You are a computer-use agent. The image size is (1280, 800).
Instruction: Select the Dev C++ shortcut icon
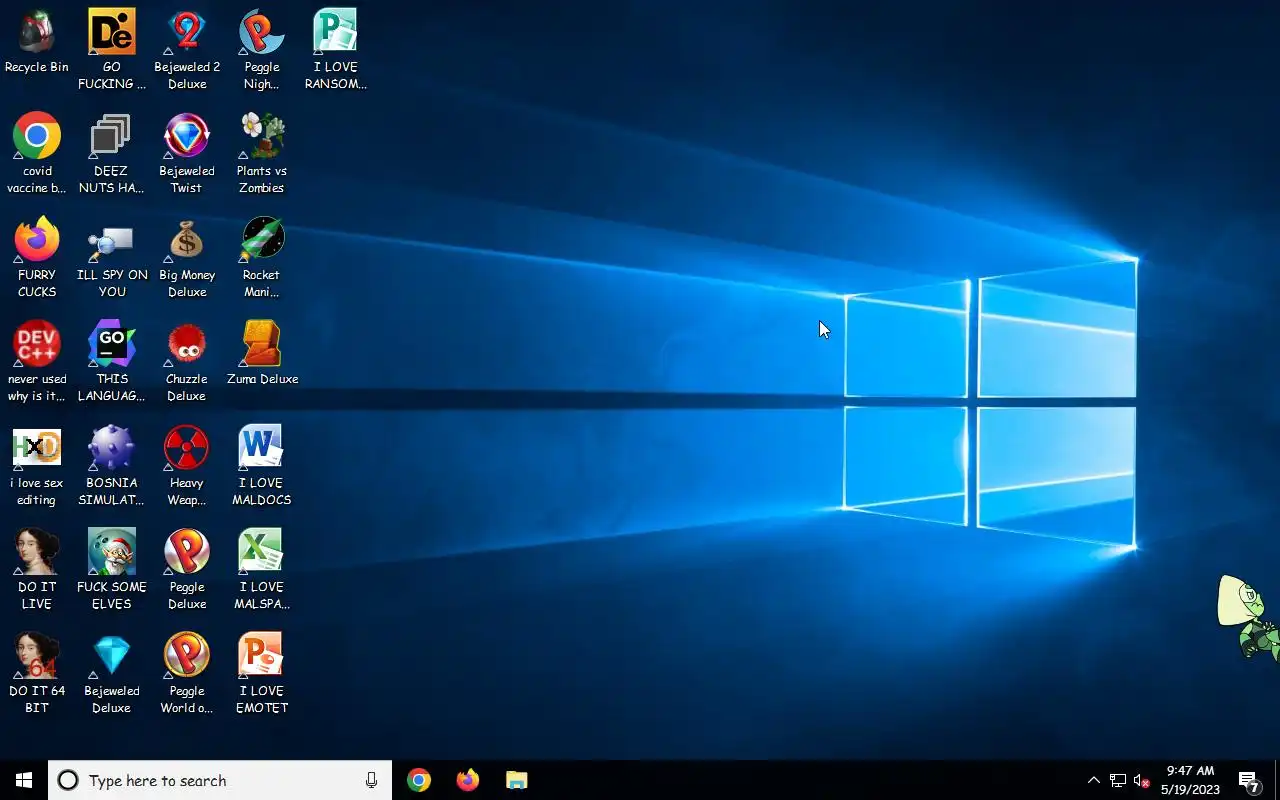point(37,344)
